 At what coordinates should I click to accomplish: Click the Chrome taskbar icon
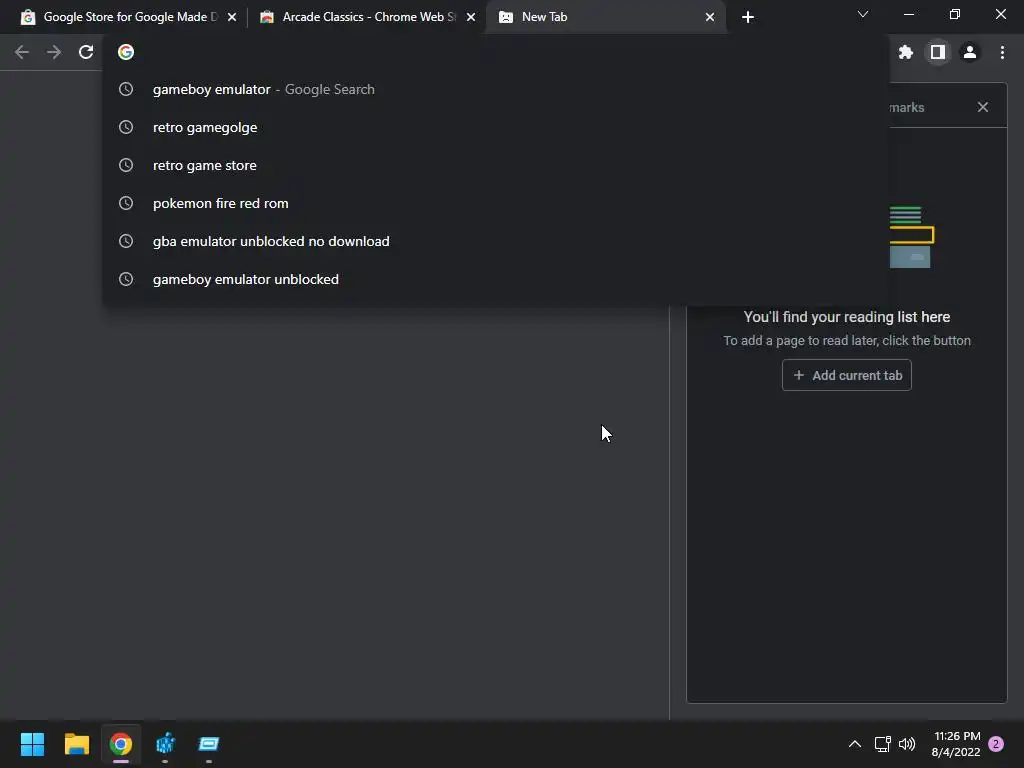121,744
